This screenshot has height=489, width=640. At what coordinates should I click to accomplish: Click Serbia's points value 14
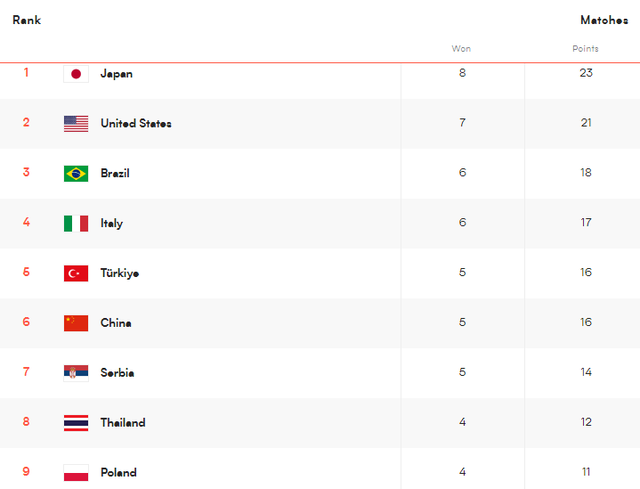pyautogui.click(x=586, y=372)
